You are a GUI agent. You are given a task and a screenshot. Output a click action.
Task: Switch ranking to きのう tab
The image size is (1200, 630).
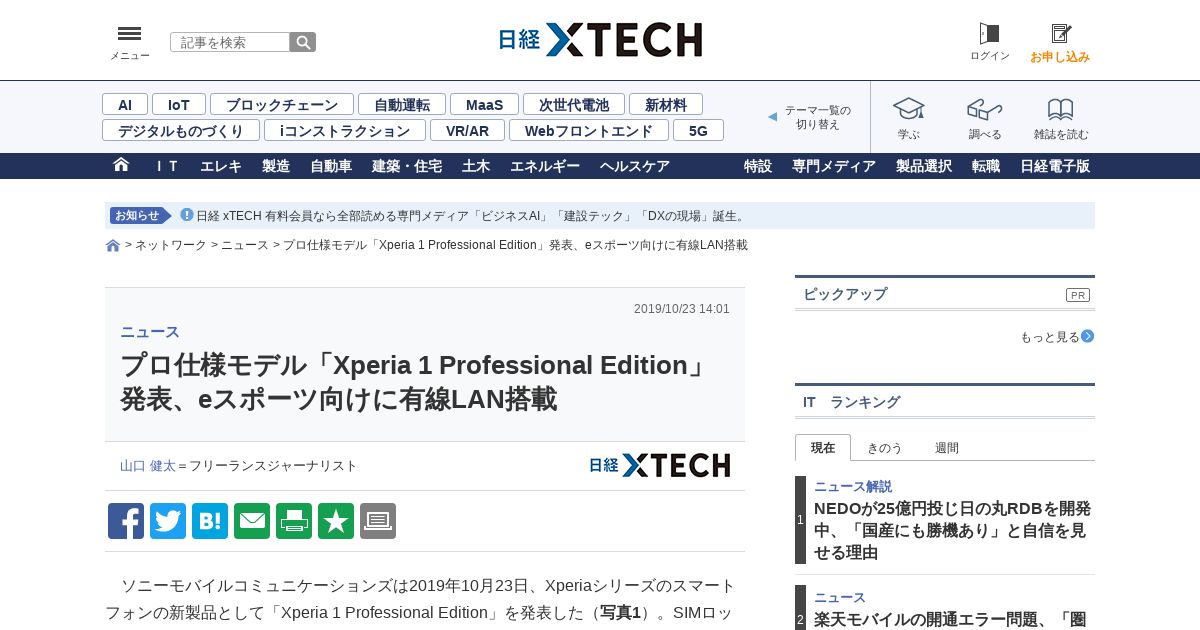[884, 448]
